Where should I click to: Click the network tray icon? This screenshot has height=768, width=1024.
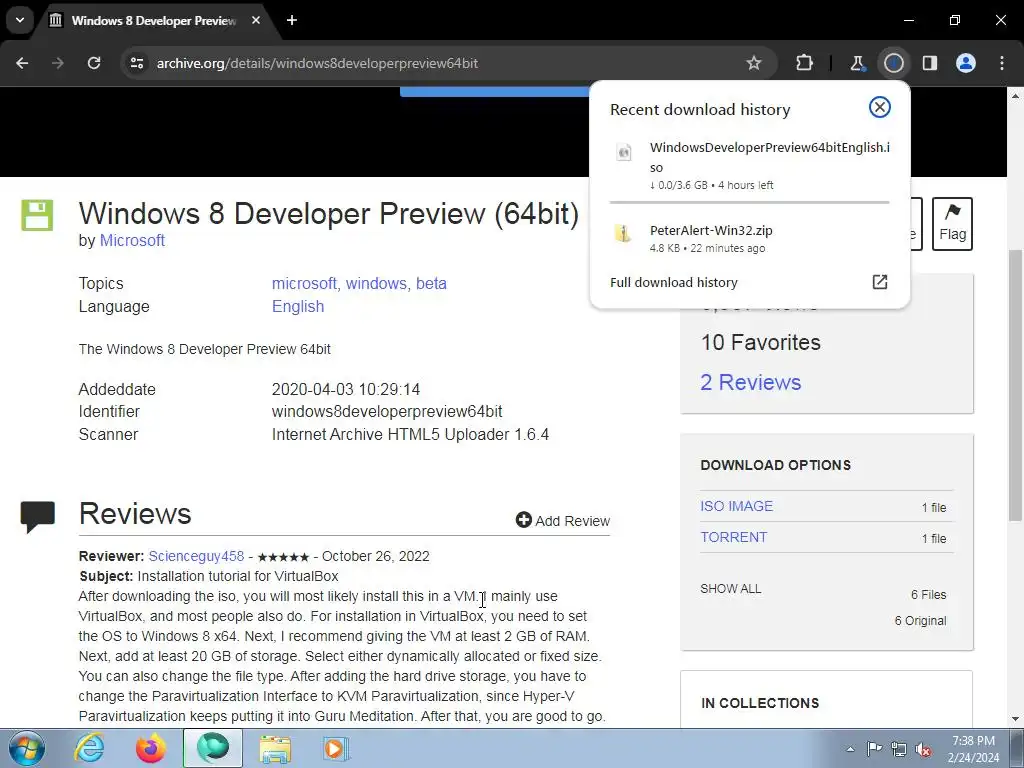pyautogui.click(x=899, y=749)
